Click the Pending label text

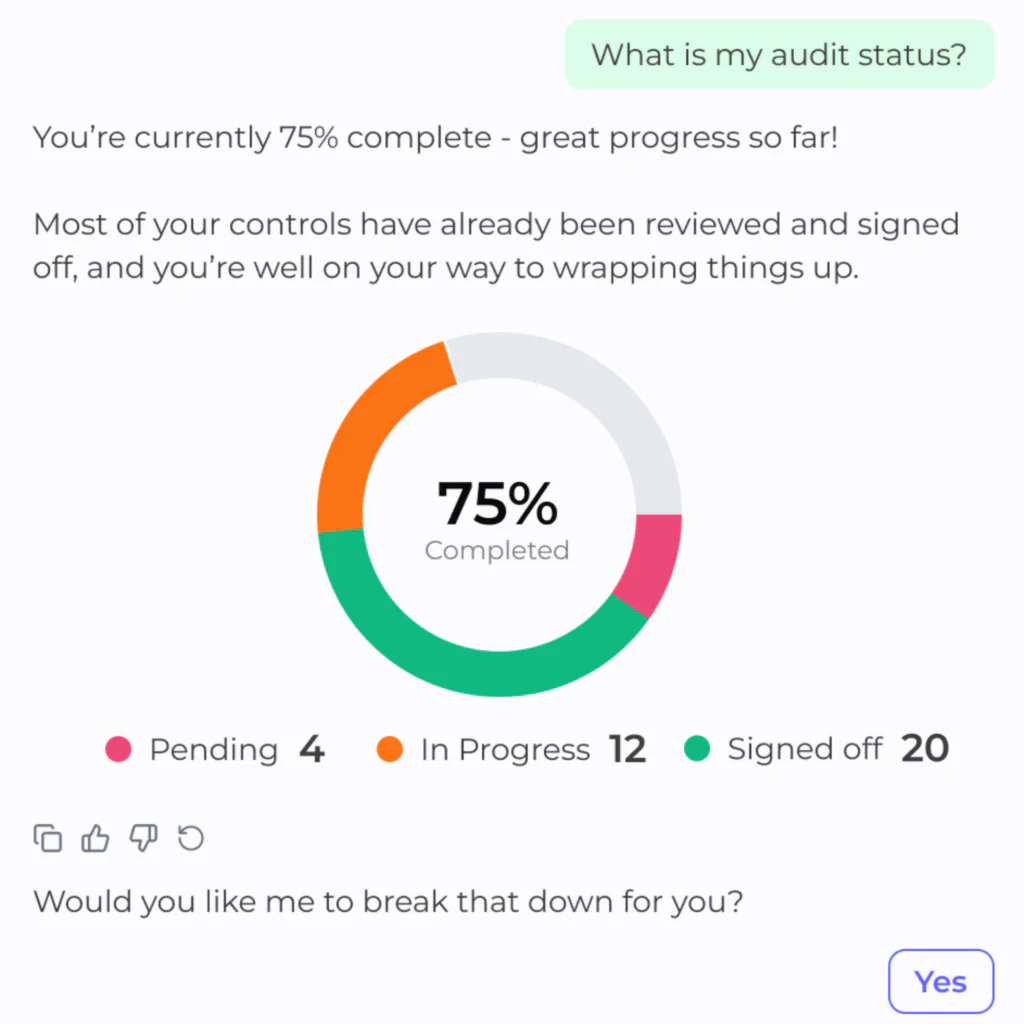click(x=212, y=749)
